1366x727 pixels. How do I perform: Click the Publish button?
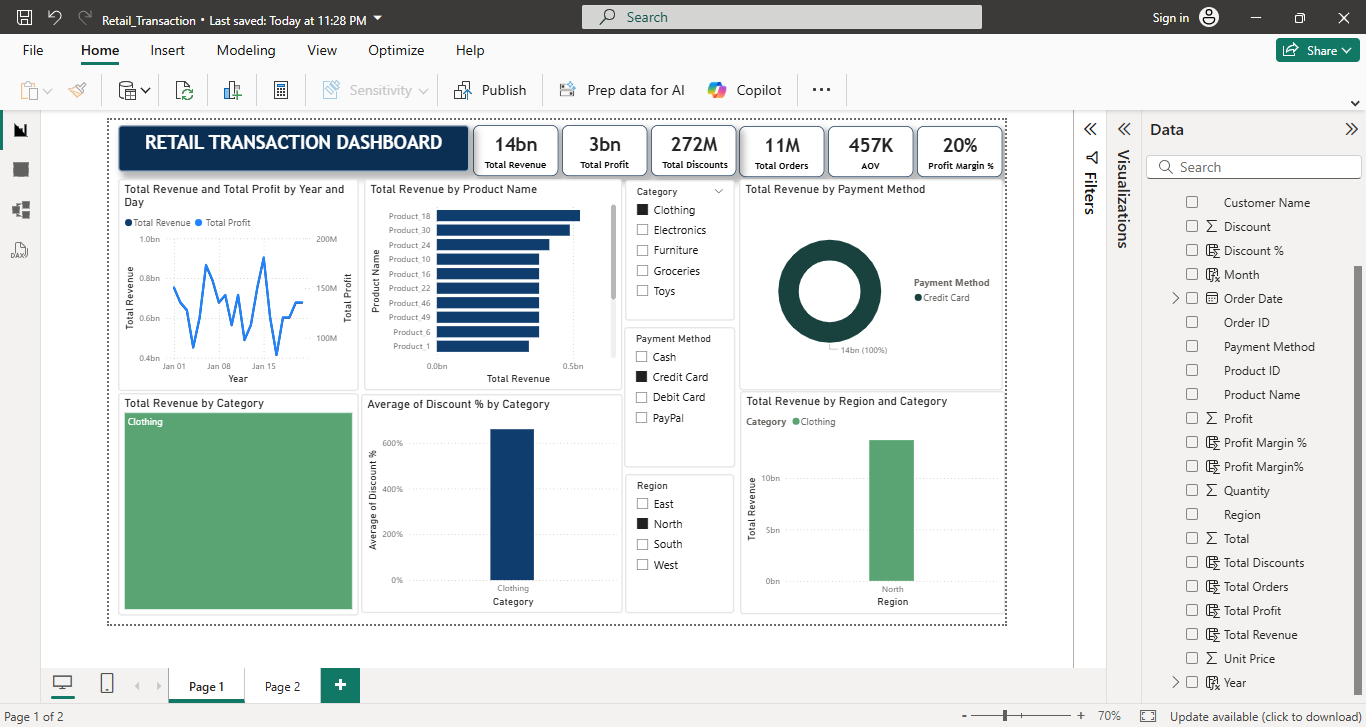coord(490,89)
